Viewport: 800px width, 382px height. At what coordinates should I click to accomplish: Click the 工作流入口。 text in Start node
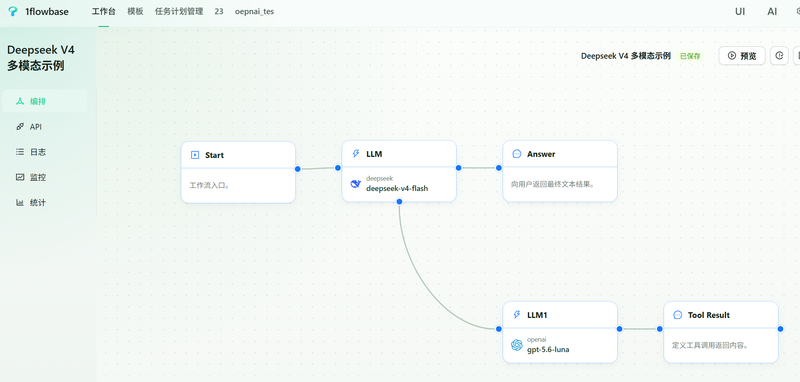coord(210,185)
